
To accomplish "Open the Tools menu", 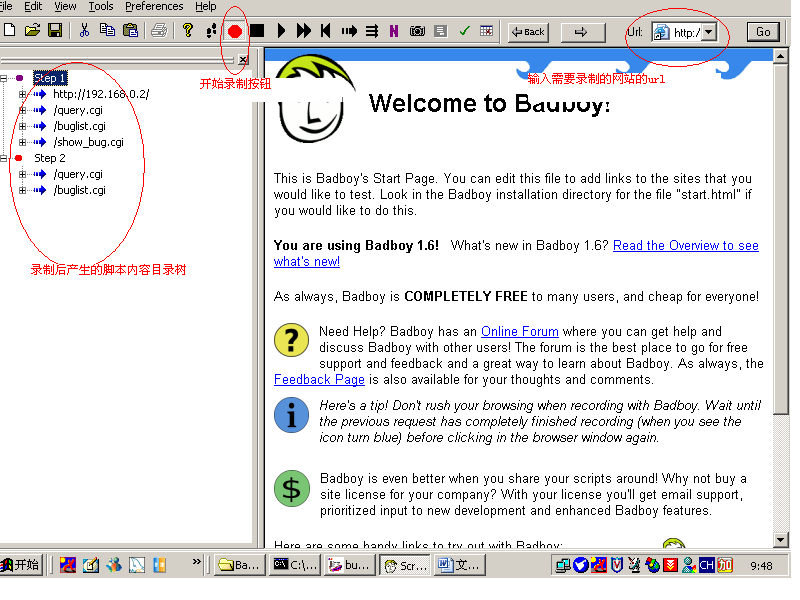I will [x=101, y=7].
